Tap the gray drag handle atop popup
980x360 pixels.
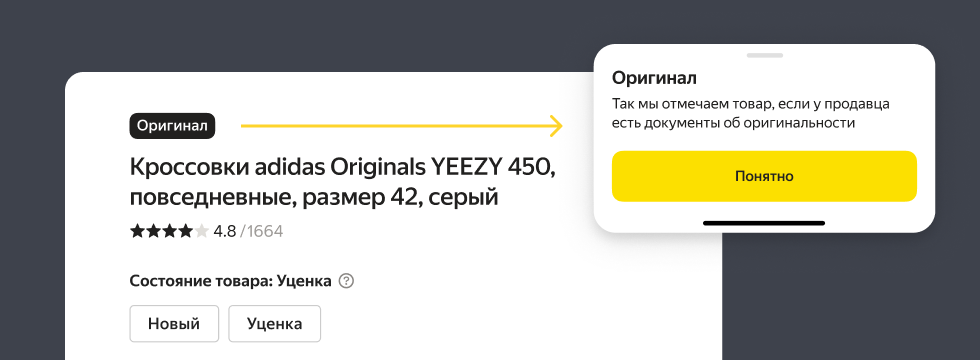click(764, 56)
